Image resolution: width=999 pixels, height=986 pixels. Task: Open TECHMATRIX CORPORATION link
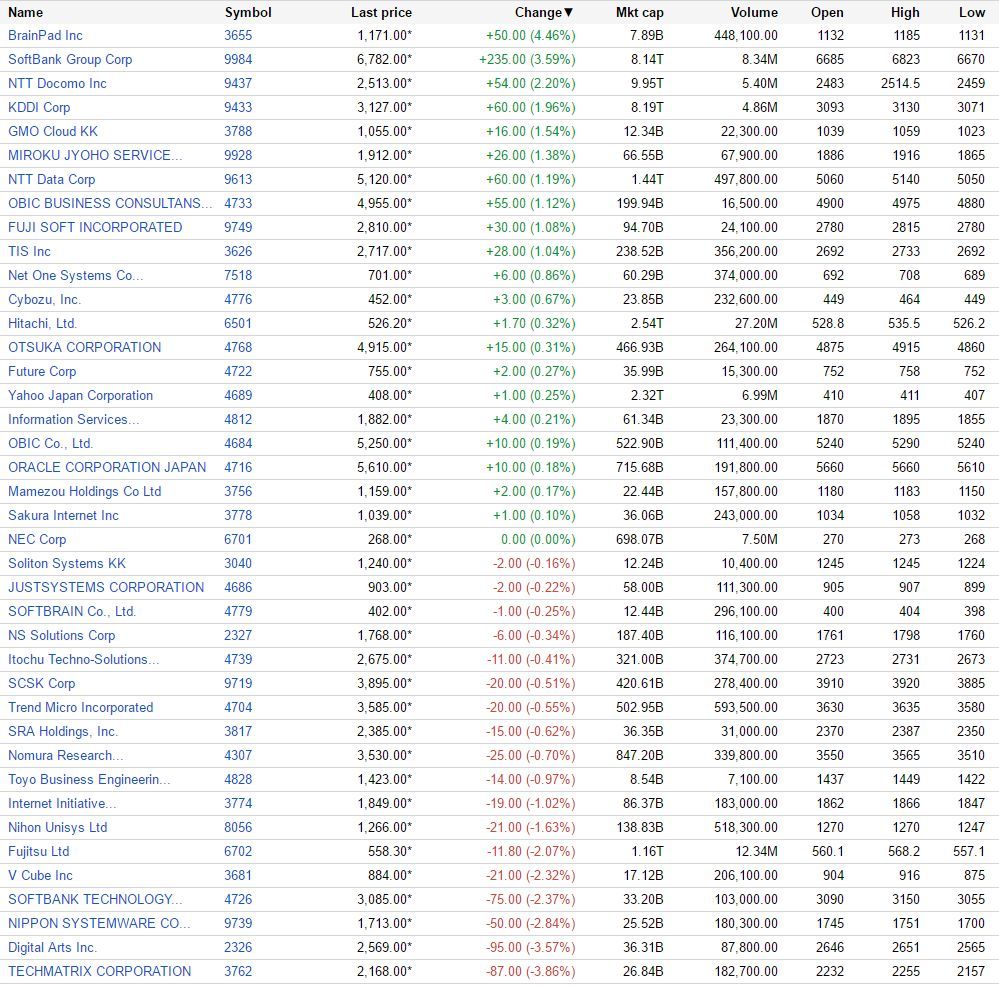99,971
